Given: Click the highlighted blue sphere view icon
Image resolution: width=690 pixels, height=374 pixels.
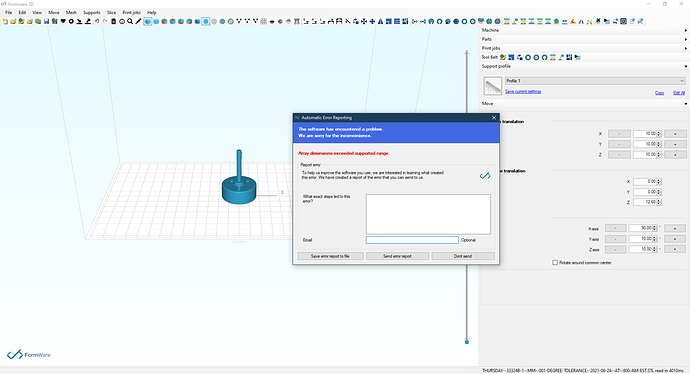Looking at the screenshot, I should 206,21.
